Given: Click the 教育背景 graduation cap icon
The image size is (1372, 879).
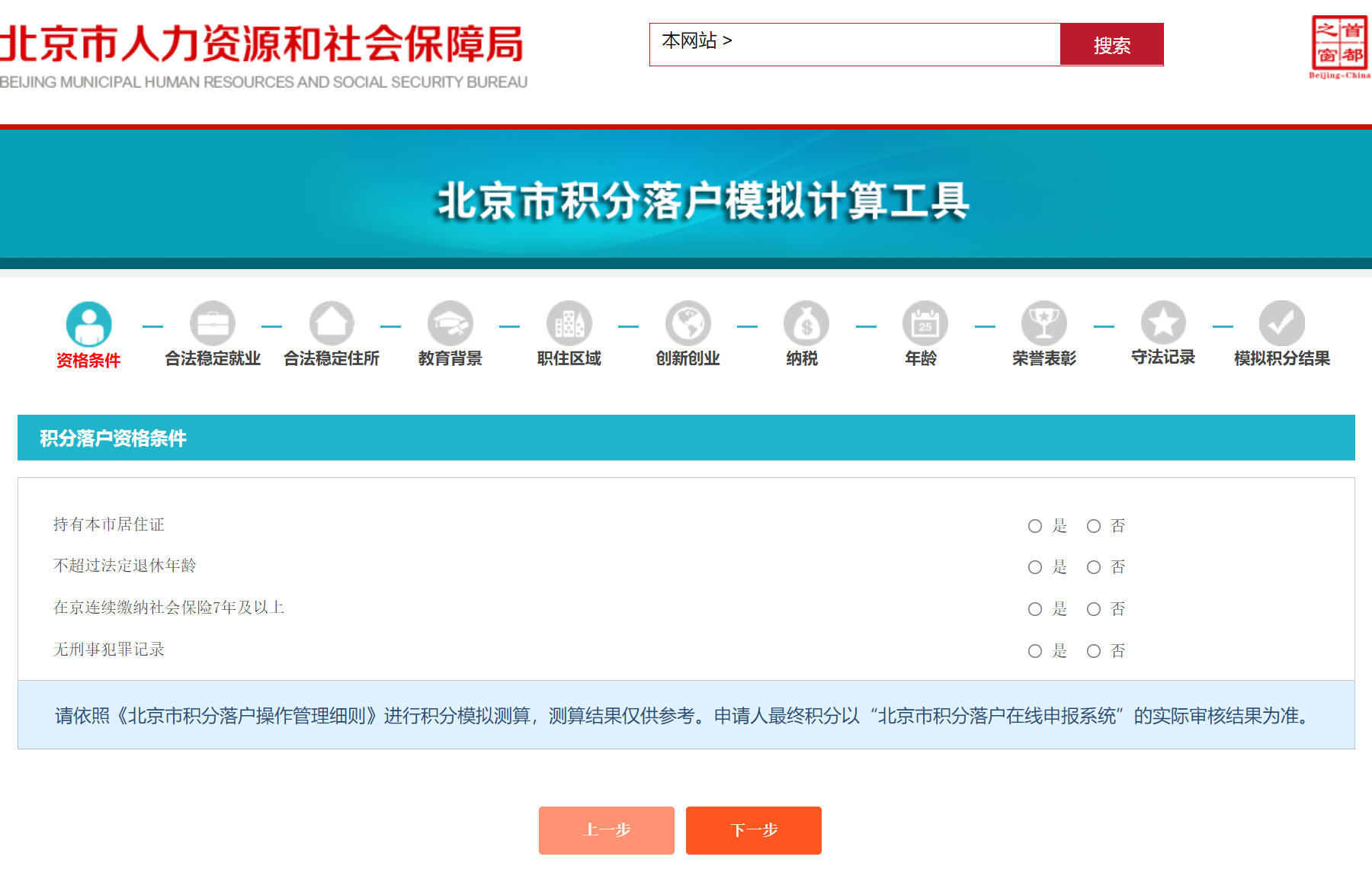Looking at the screenshot, I should tap(450, 324).
